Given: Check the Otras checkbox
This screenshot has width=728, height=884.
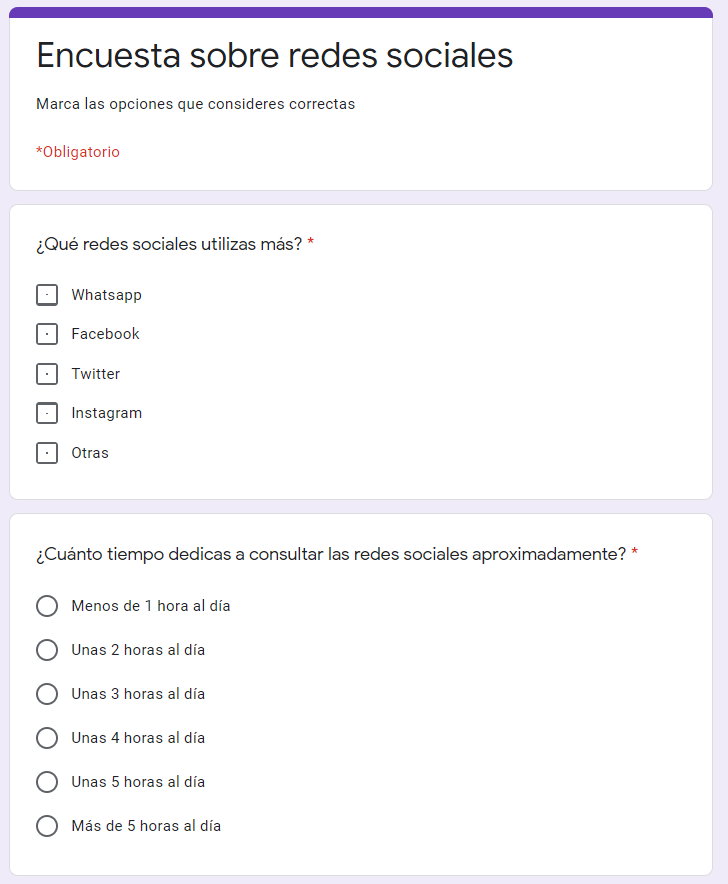Looking at the screenshot, I should click(46, 452).
